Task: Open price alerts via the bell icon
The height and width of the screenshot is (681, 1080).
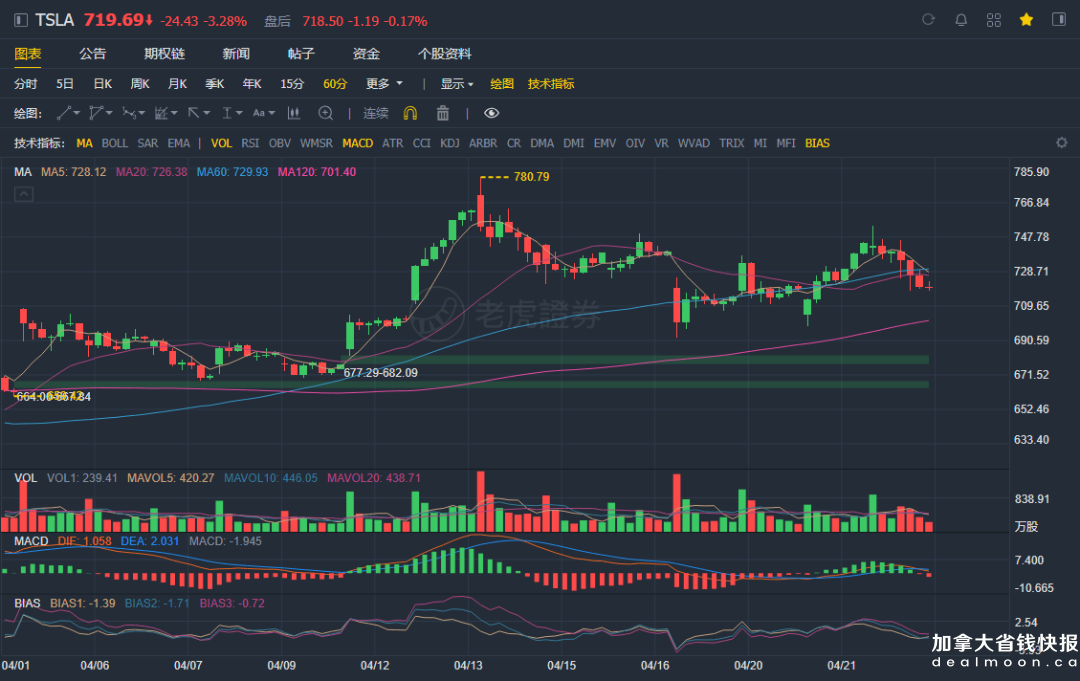Action: point(961,20)
